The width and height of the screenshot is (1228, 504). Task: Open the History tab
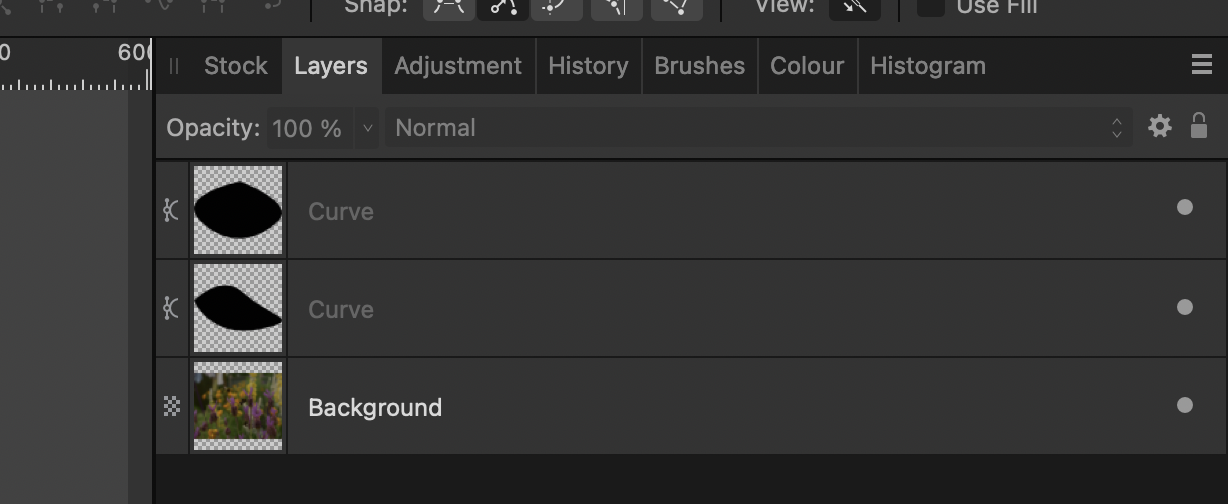tap(588, 66)
